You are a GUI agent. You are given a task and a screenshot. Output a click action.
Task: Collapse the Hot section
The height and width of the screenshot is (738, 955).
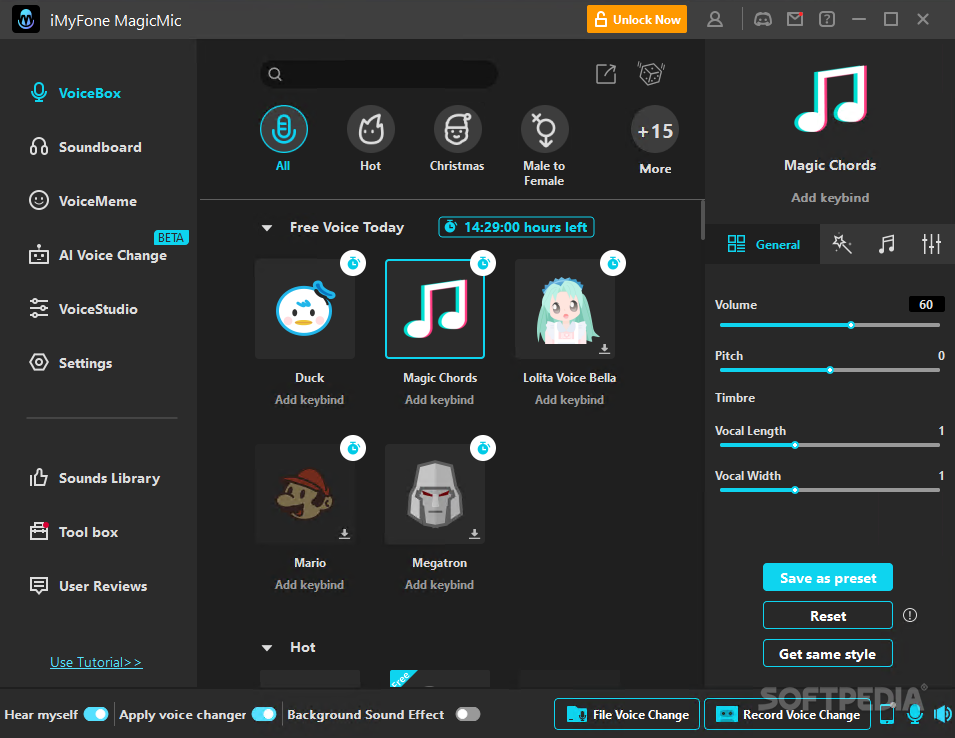coord(267,648)
